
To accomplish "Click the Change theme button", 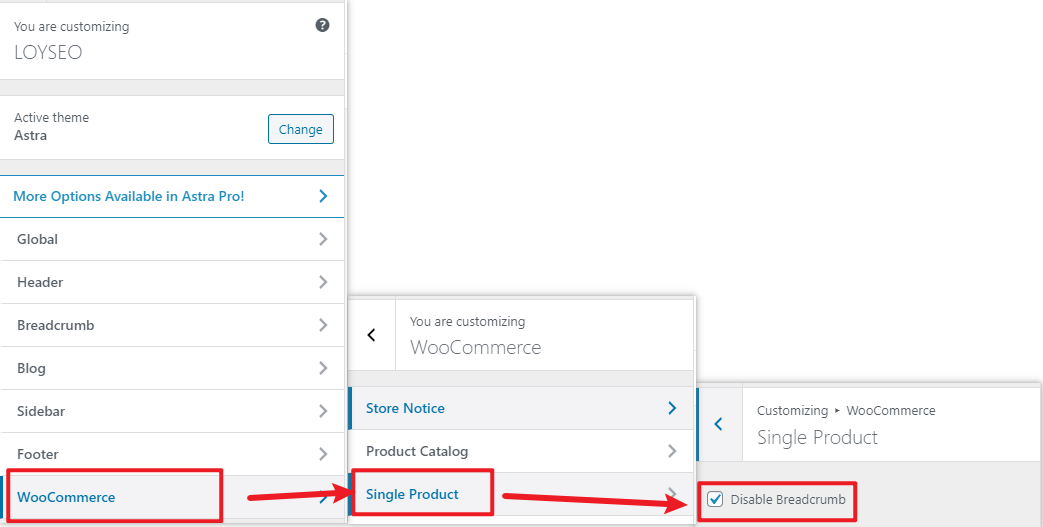I will pyautogui.click(x=301, y=129).
